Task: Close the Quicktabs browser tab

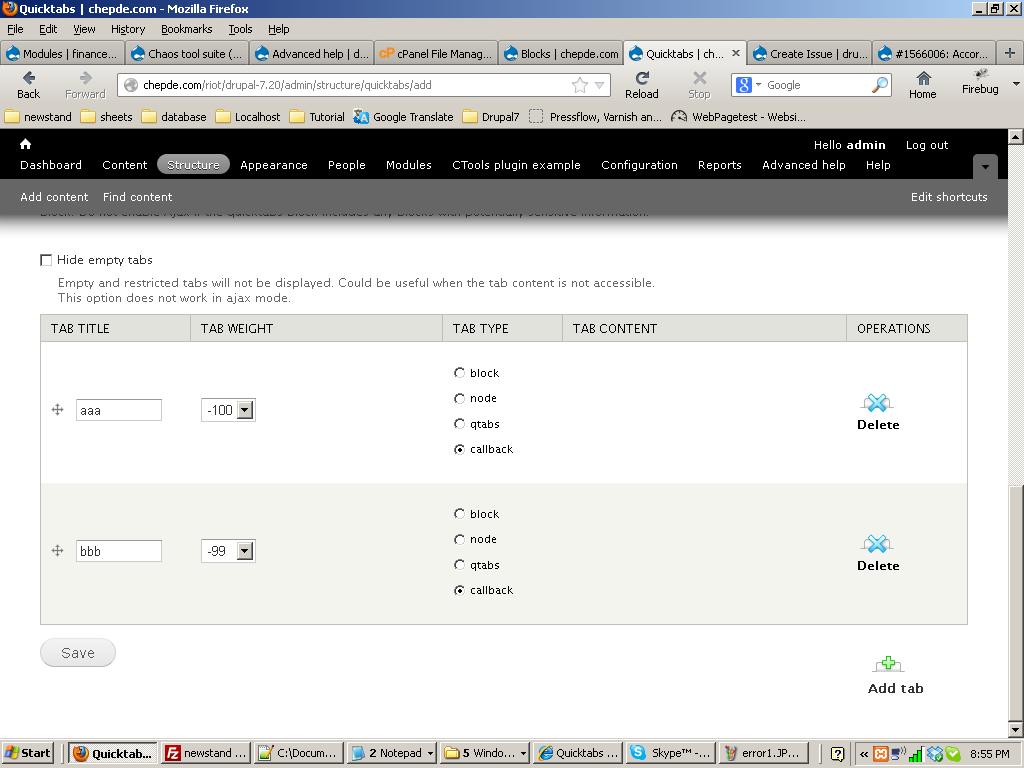Action: click(736, 54)
